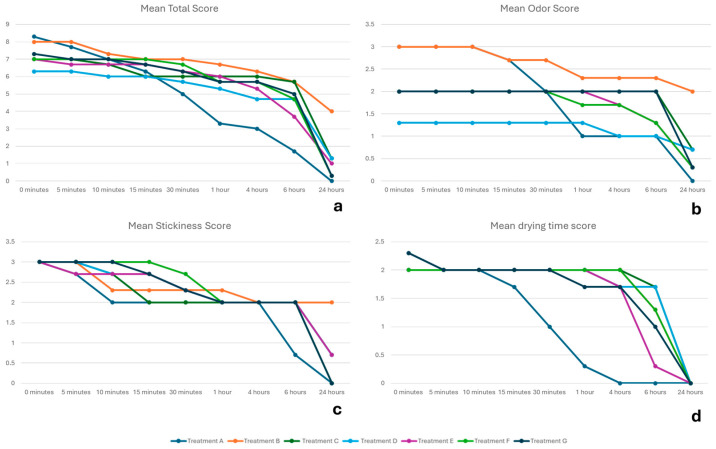Click the Treatment A legend entry
This screenshot has height=449, width=716.
(197, 441)
